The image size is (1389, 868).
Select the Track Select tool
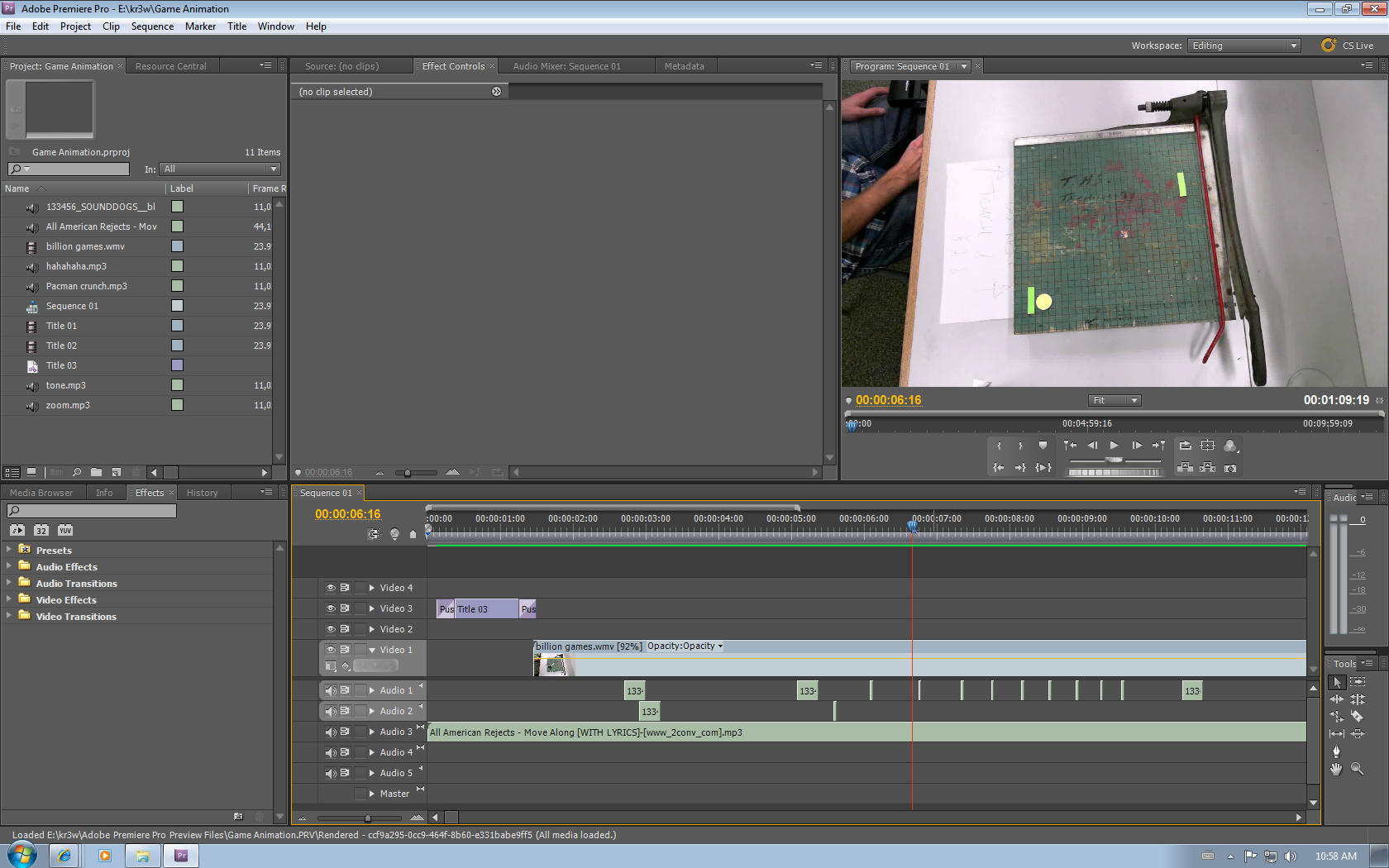point(1358,682)
